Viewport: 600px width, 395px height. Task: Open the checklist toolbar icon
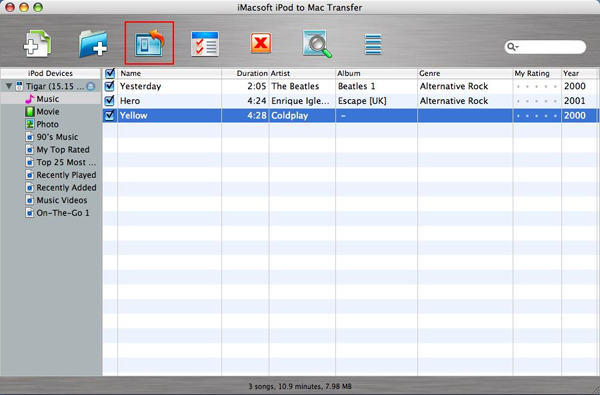(205, 44)
